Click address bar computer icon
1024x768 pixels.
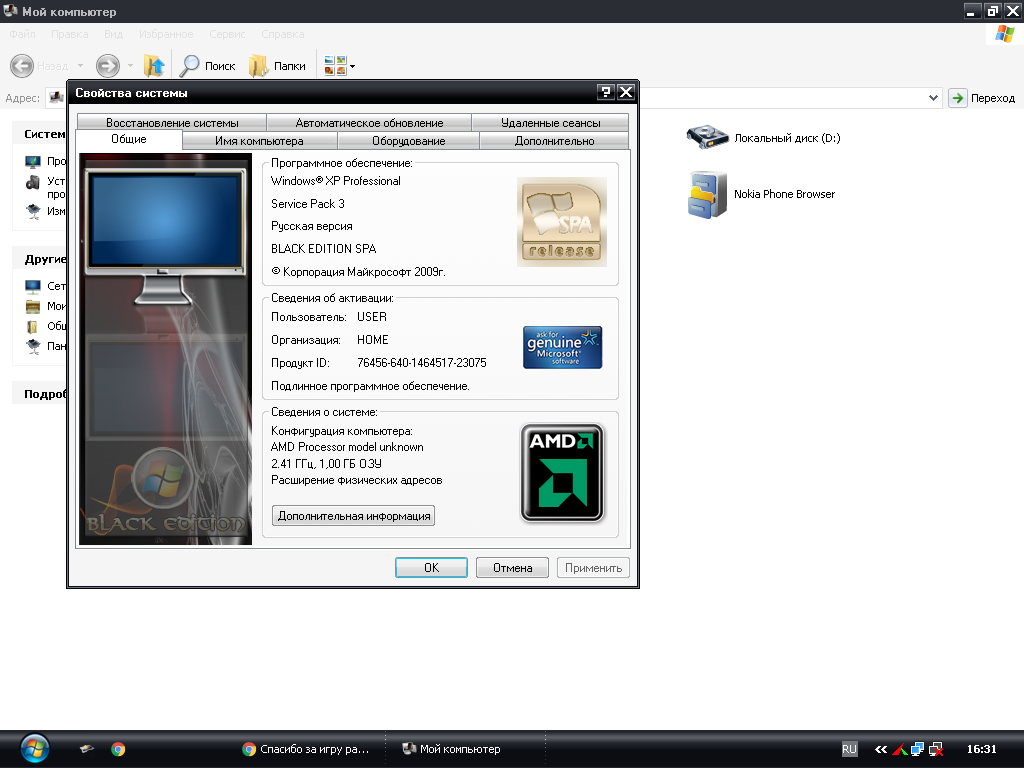57,98
